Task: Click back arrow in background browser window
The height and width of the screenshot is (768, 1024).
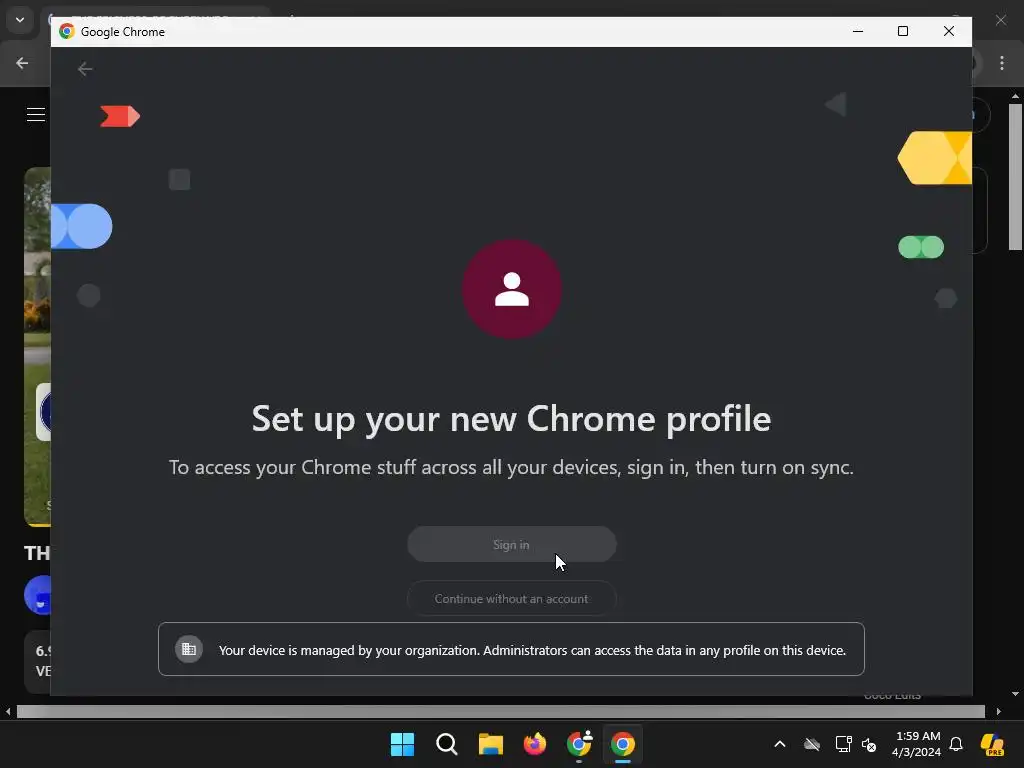Action: pos(22,63)
